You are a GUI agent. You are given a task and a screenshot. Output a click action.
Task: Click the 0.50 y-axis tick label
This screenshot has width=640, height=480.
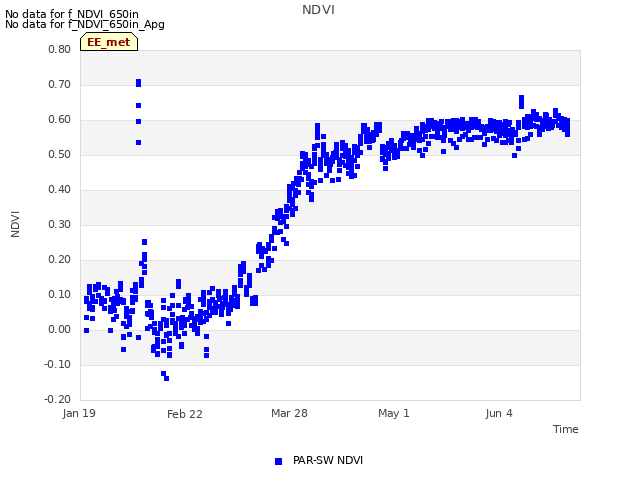click(60, 155)
